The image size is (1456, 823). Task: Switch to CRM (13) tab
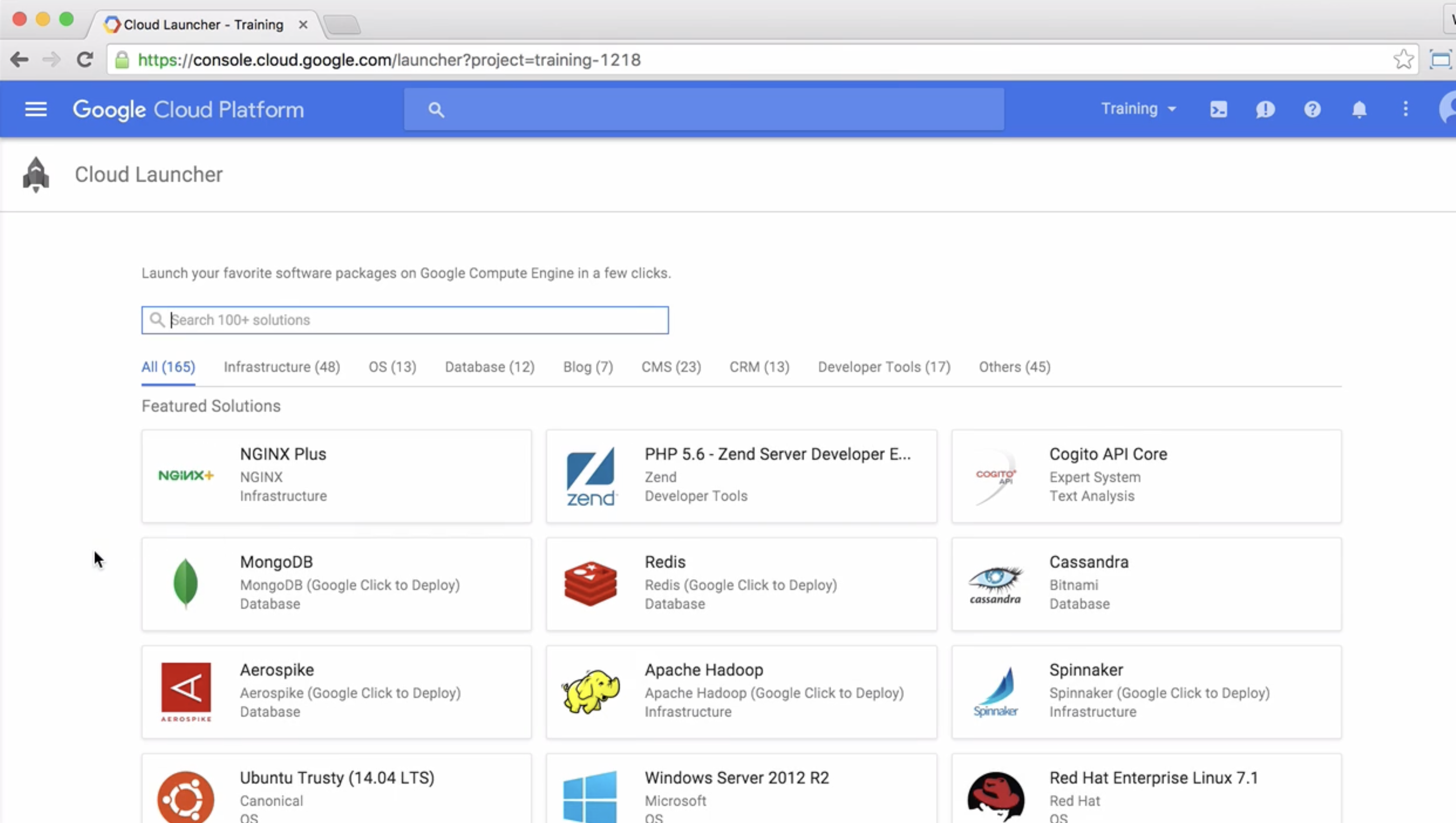[x=759, y=367]
